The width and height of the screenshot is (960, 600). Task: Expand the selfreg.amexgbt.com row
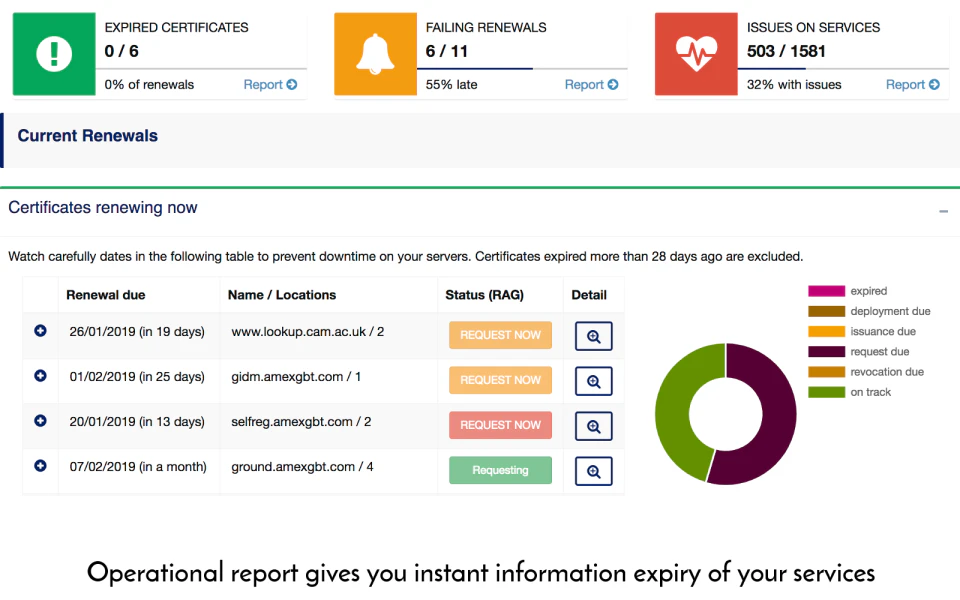pyautogui.click(x=41, y=421)
